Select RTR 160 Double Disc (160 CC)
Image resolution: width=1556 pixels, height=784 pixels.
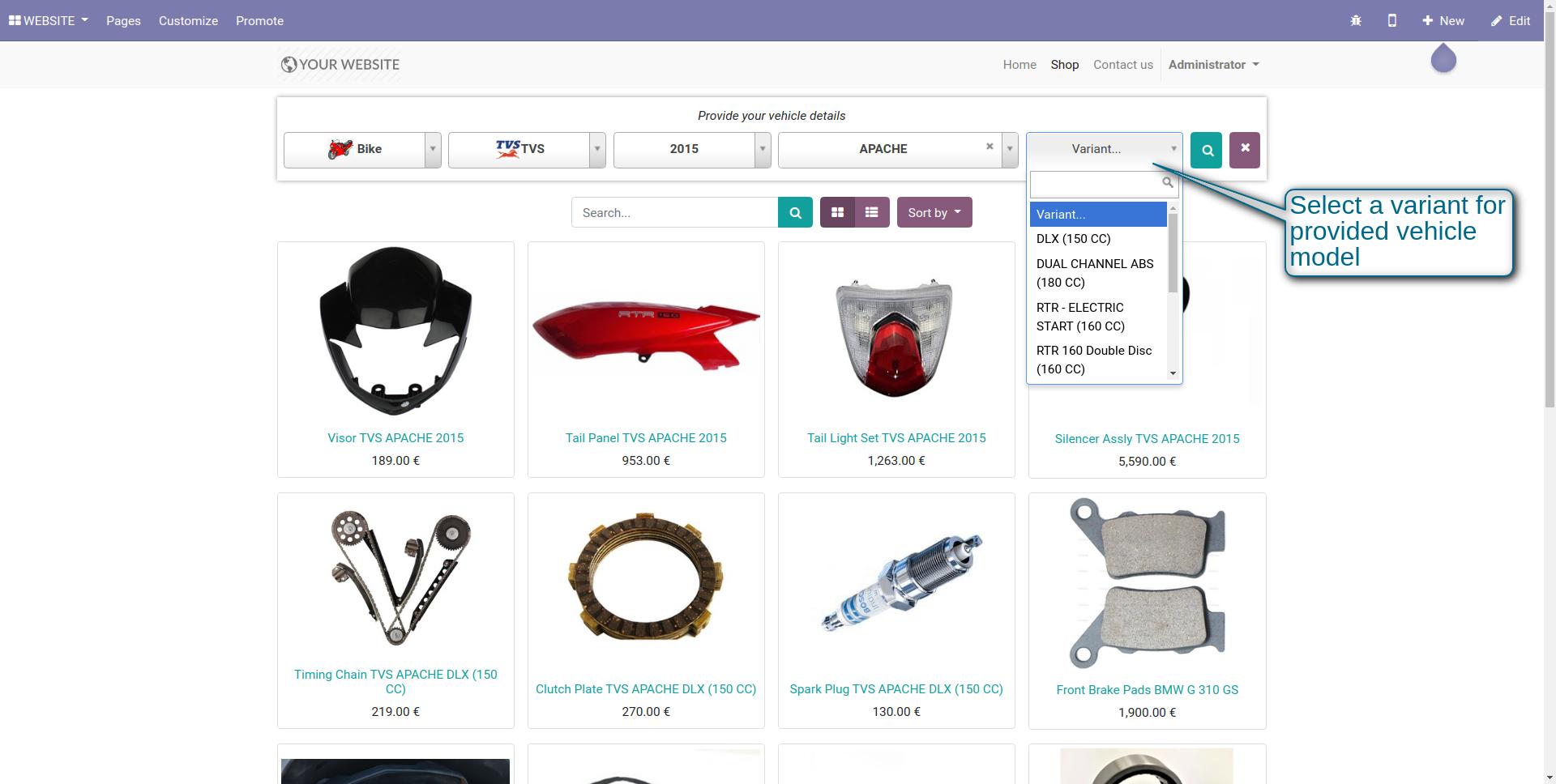point(1098,360)
